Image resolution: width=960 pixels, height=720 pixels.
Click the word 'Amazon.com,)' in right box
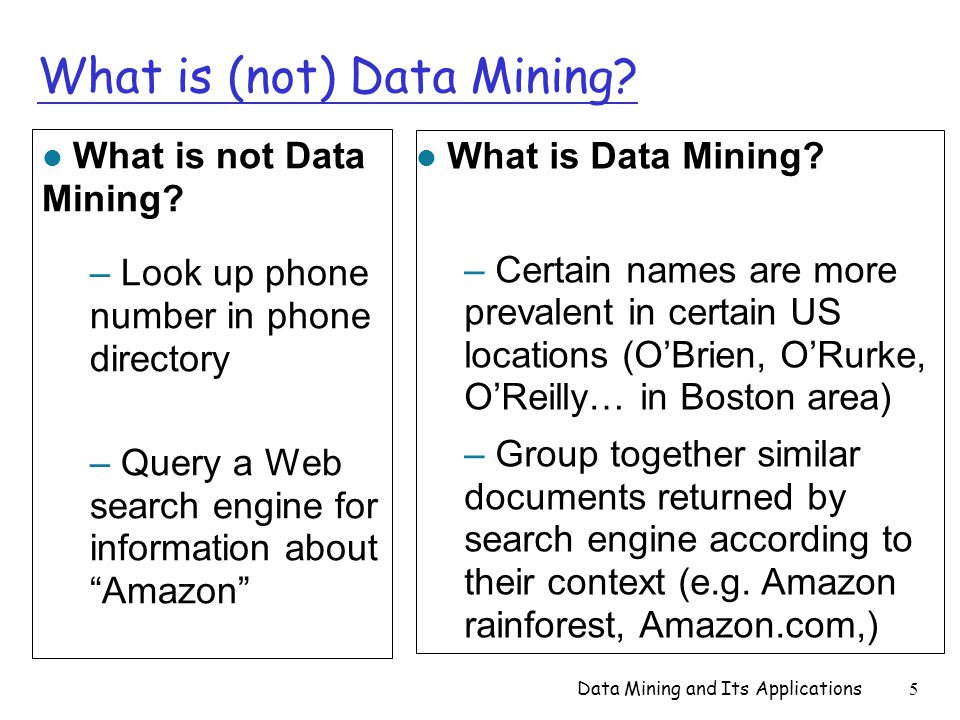pos(759,626)
